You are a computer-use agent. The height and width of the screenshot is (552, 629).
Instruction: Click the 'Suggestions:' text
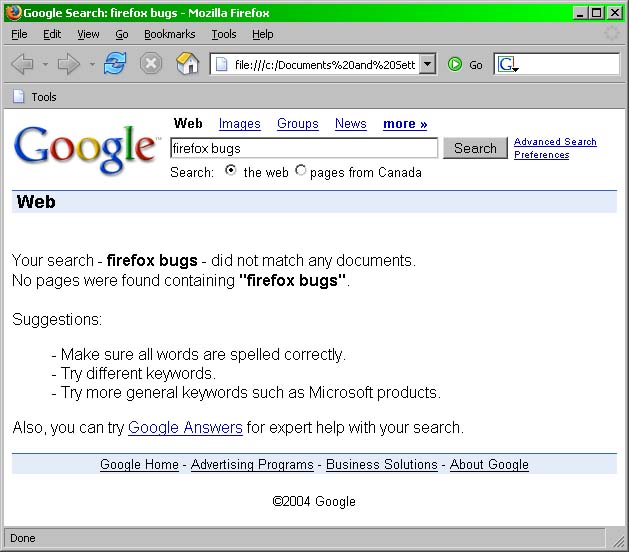(x=57, y=319)
